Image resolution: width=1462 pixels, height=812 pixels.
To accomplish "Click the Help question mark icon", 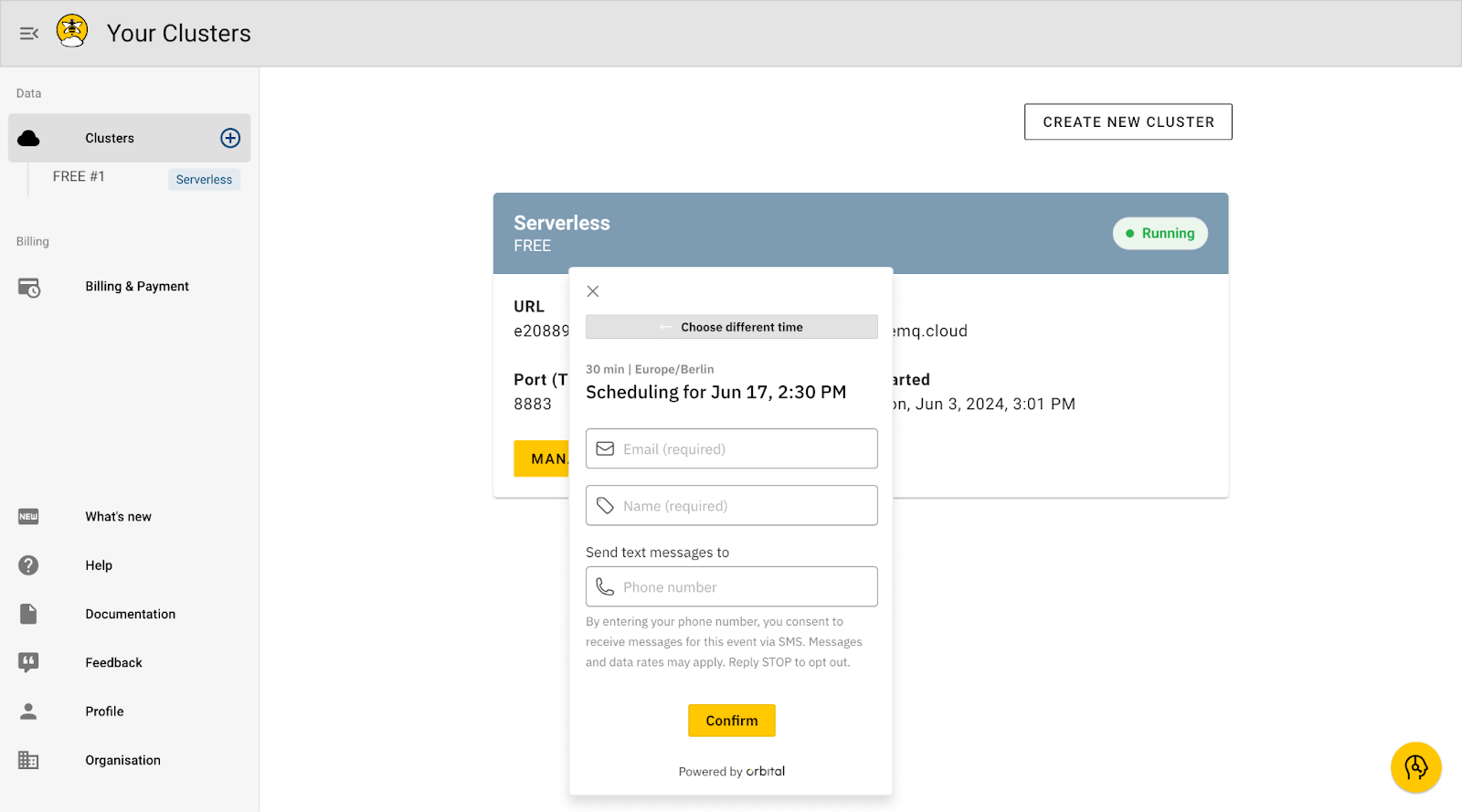I will point(28,565).
